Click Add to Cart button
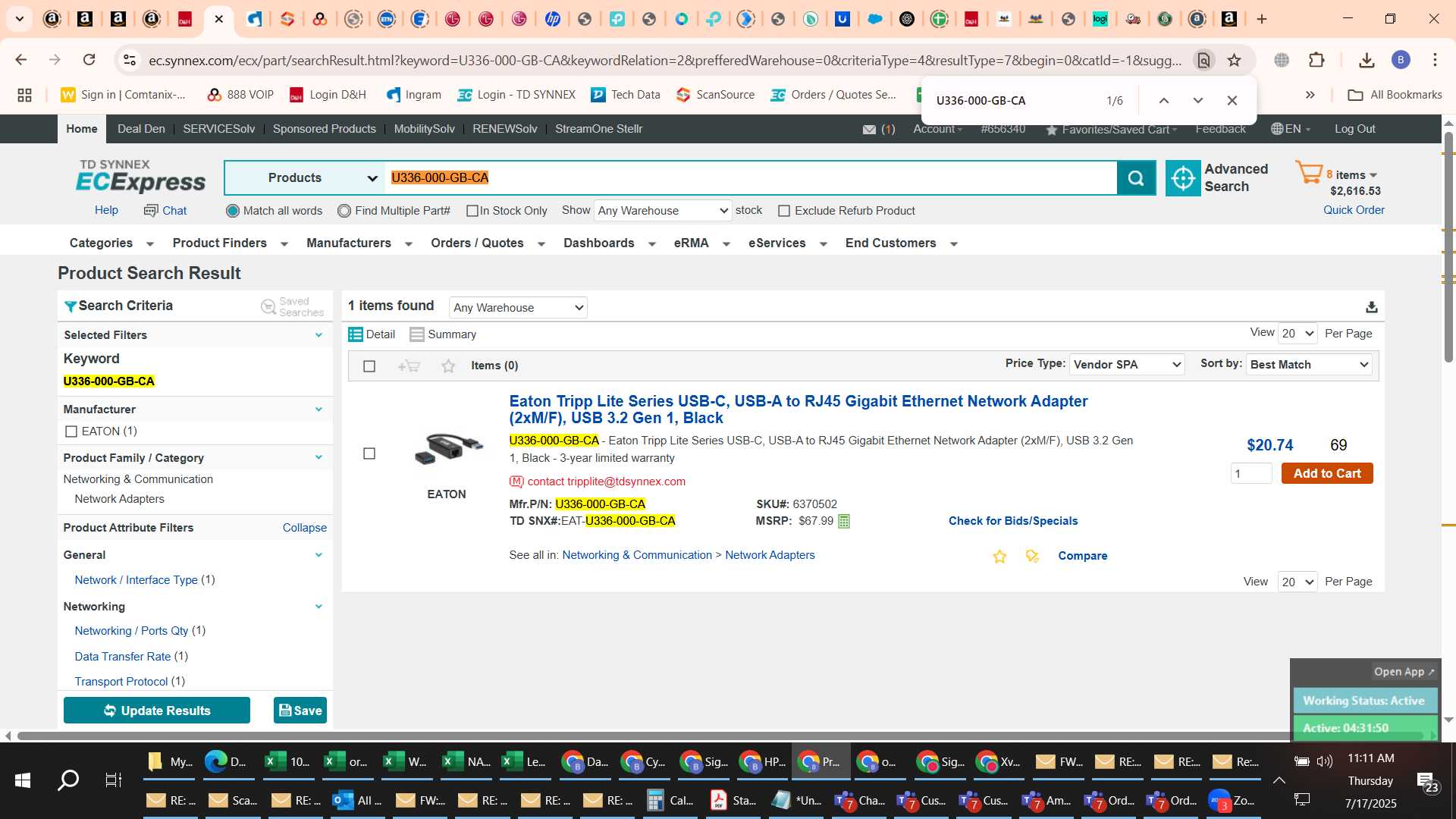 (x=1327, y=473)
